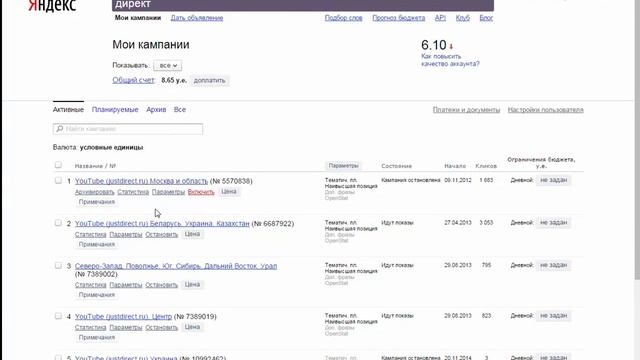Click daily budget 'не задан' for campaign 2
This screenshot has height=360, width=640.
553,222
